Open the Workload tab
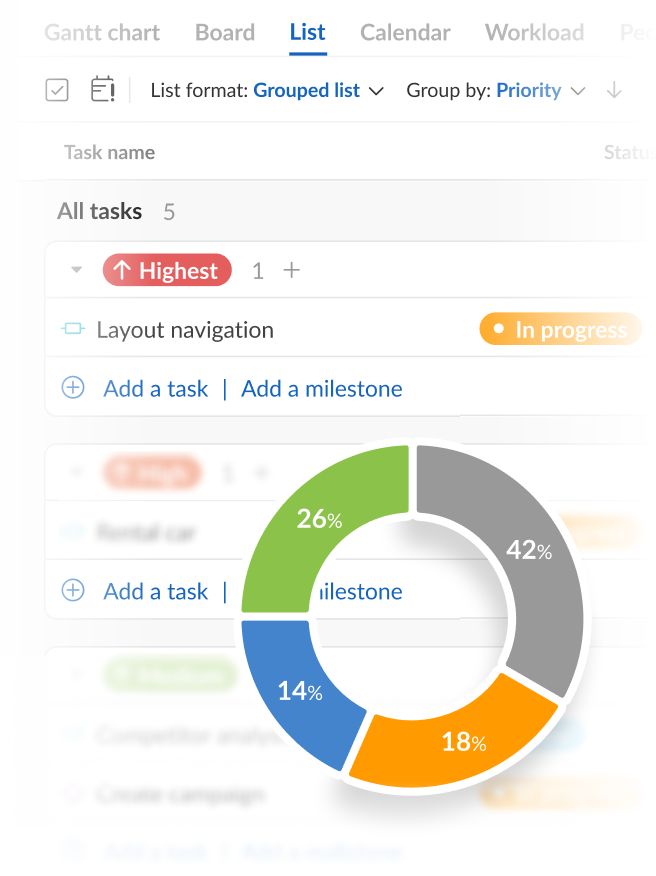The height and width of the screenshot is (876, 656). coord(534,32)
